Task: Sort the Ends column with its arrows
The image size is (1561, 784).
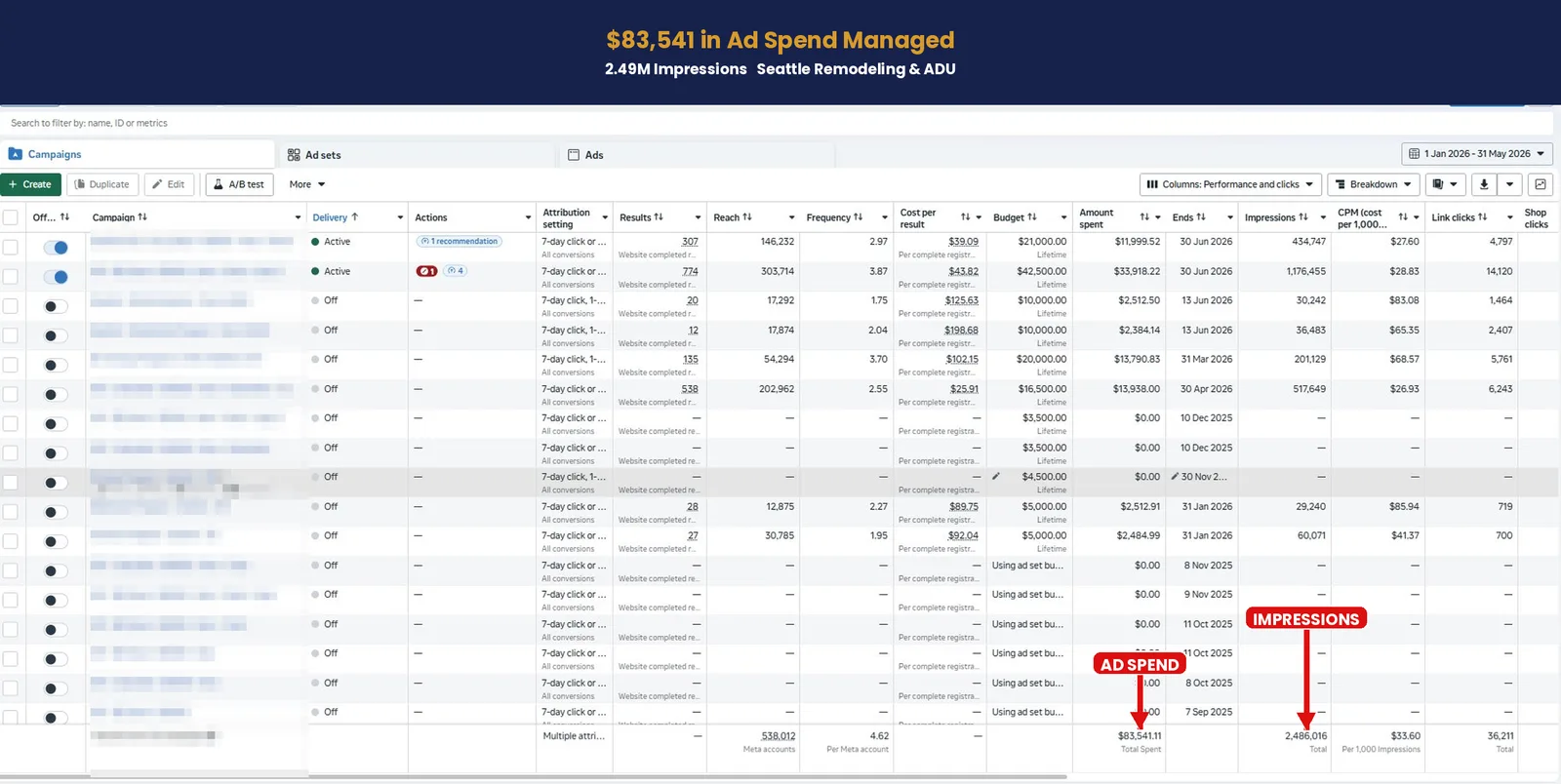Action: 1201,217
